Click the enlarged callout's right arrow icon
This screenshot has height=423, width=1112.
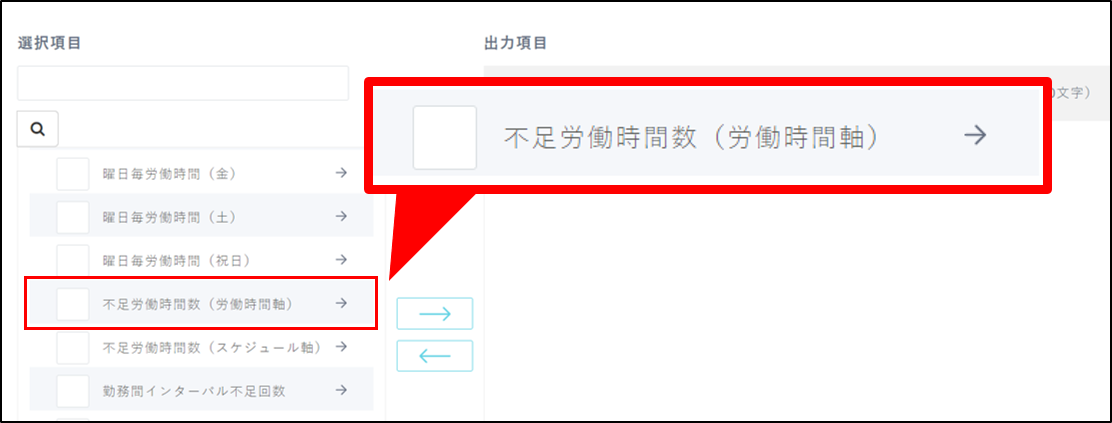[976, 135]
